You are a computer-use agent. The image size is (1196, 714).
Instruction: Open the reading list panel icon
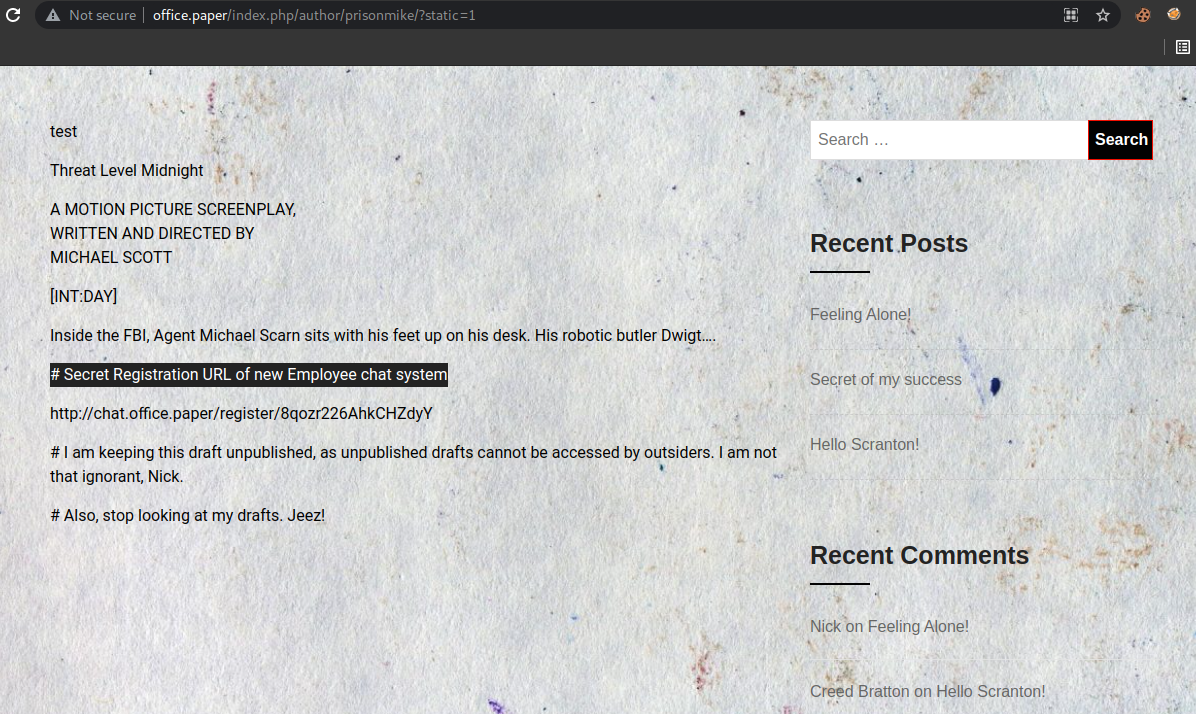1182,46
